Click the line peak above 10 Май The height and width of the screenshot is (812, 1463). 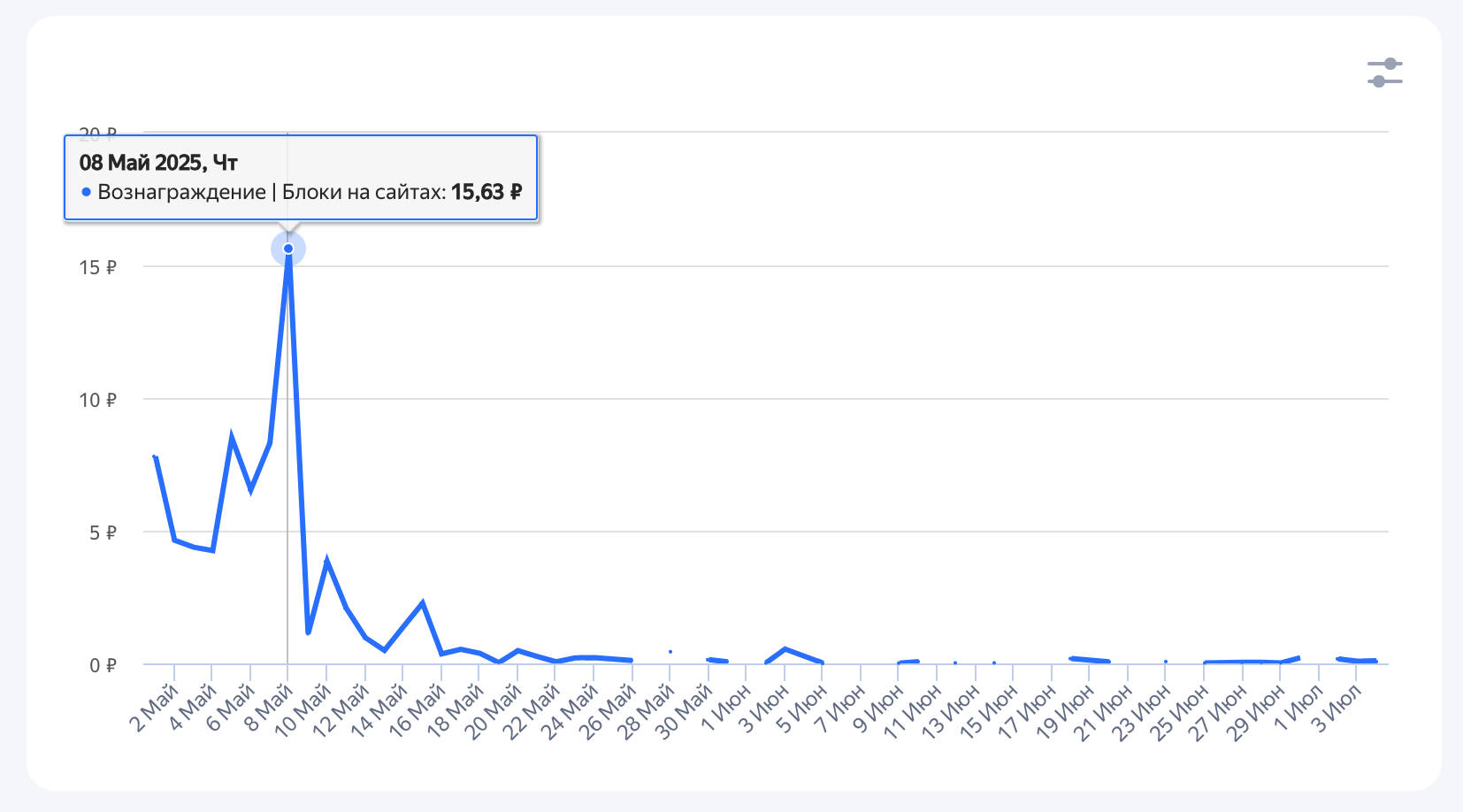click(x=326, y=562)
